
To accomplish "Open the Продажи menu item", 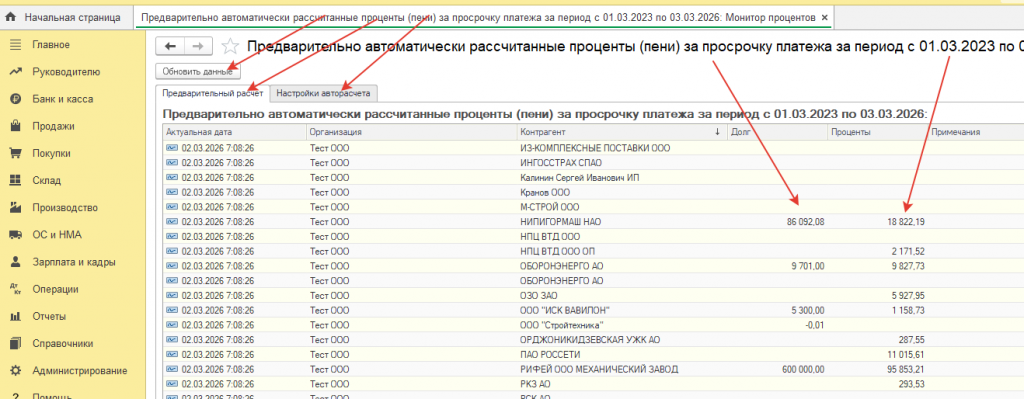I will [54, 126].
